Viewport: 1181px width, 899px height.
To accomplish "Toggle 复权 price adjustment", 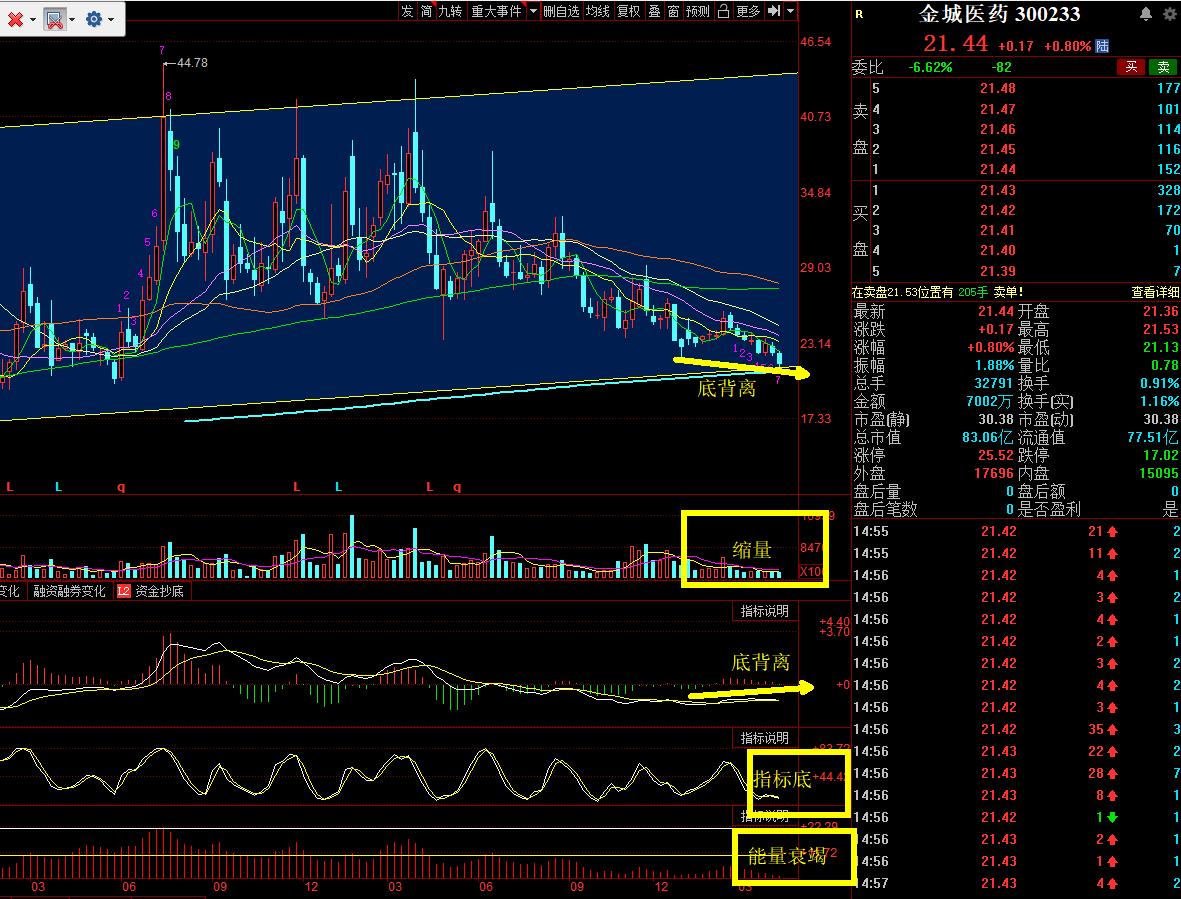I will tap(628, 11).
